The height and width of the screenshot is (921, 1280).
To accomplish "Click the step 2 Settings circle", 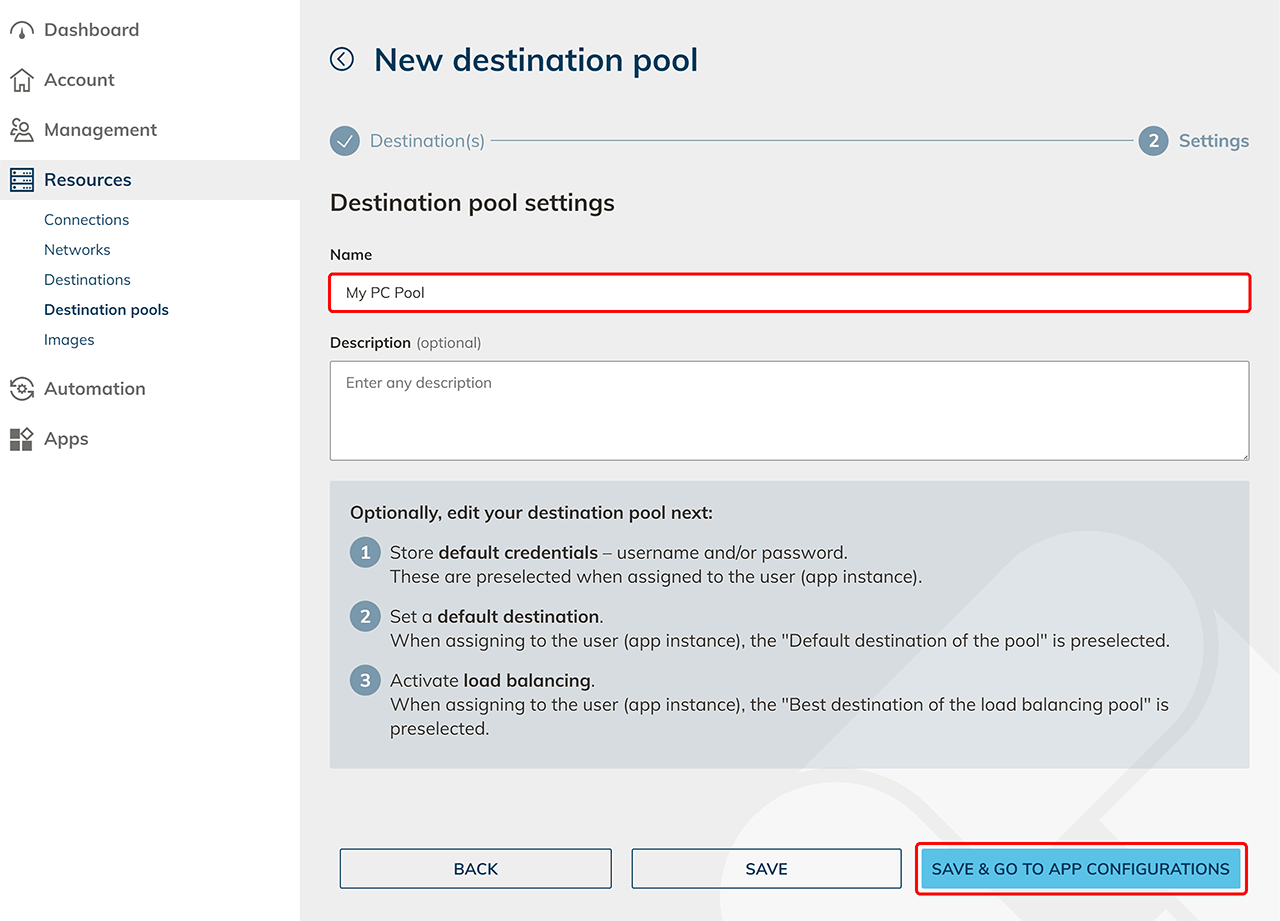I will click(x=1153, y=141).
